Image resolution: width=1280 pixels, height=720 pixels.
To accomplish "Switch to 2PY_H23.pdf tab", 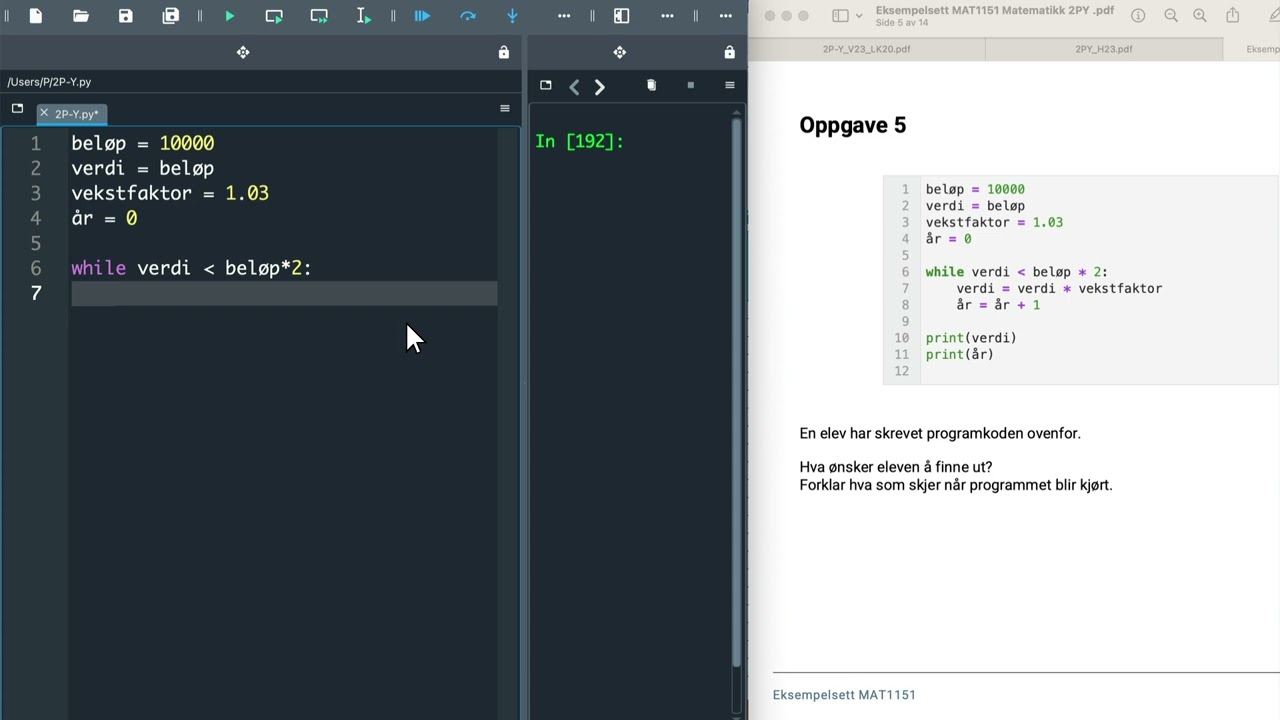I will point(1104,49).
